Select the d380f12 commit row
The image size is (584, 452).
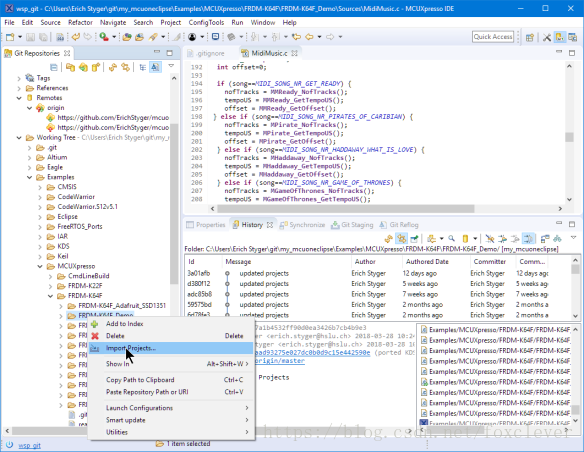click(x=377, y=284)
